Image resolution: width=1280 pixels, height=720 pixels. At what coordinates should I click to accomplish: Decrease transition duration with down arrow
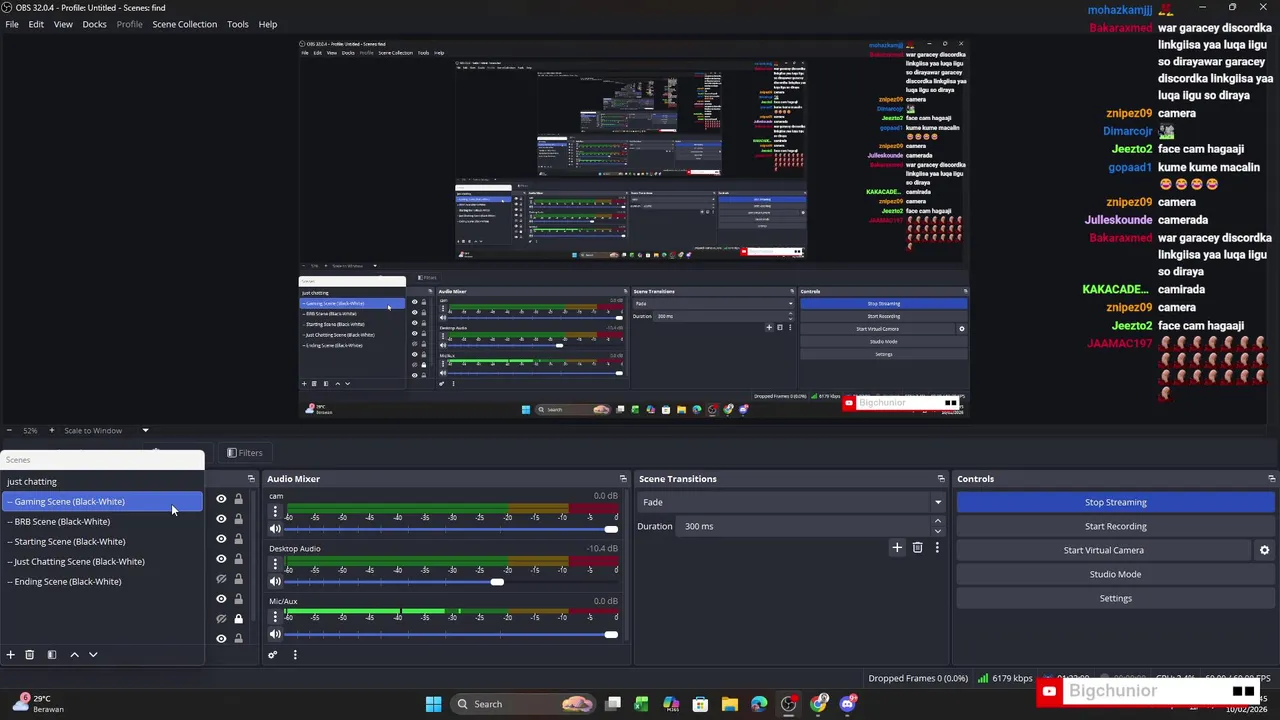pyautogui.click(x=937, y=531)
